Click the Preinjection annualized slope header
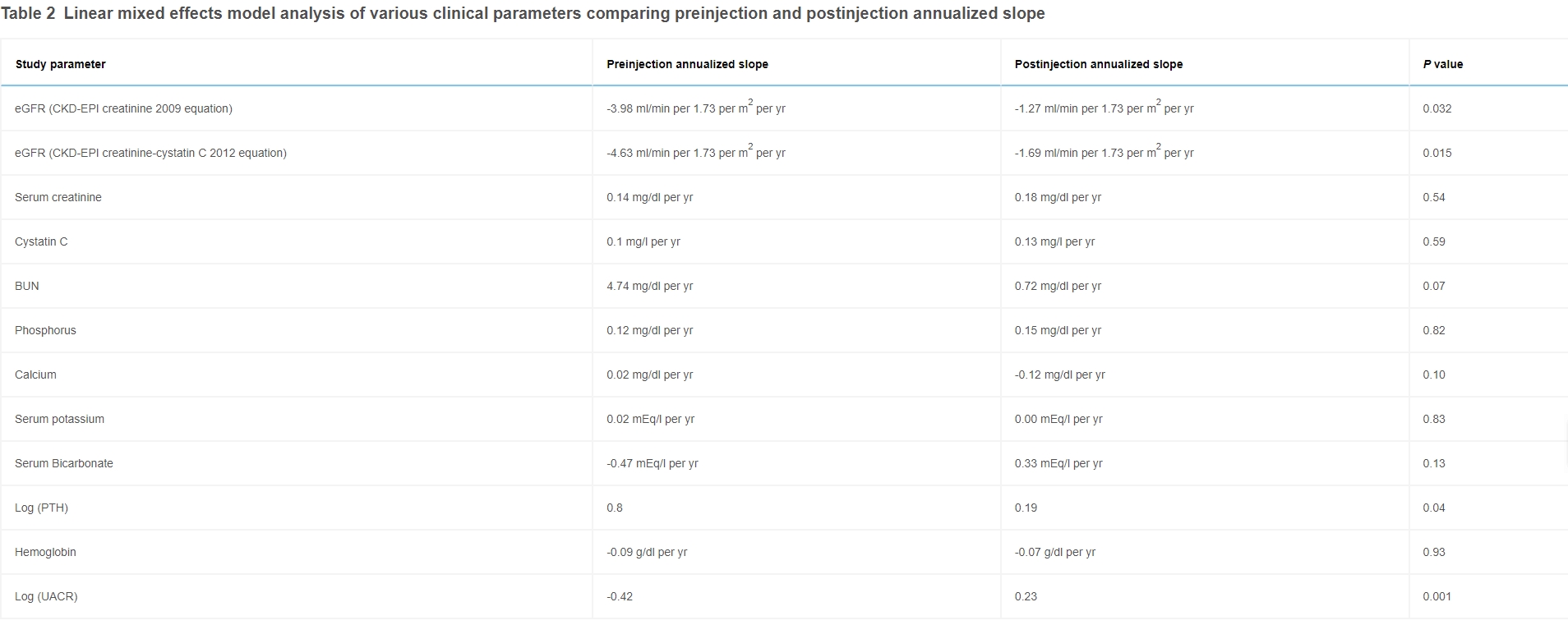The width and height of the screenshot is (1568, 625). 687,64
